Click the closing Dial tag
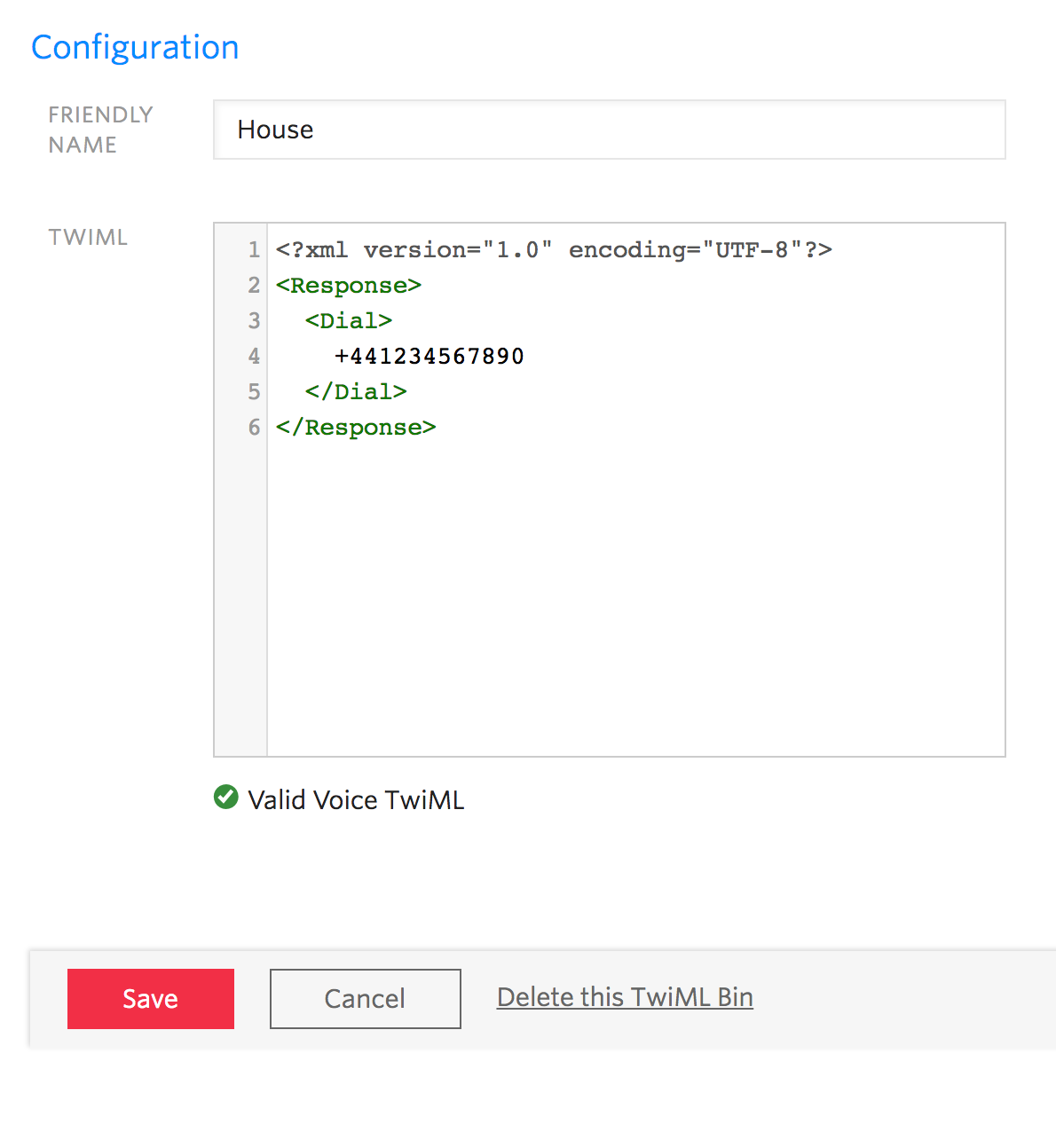Image resolution: width=1056 pixels, height=1148 pixels. point(356,392)
